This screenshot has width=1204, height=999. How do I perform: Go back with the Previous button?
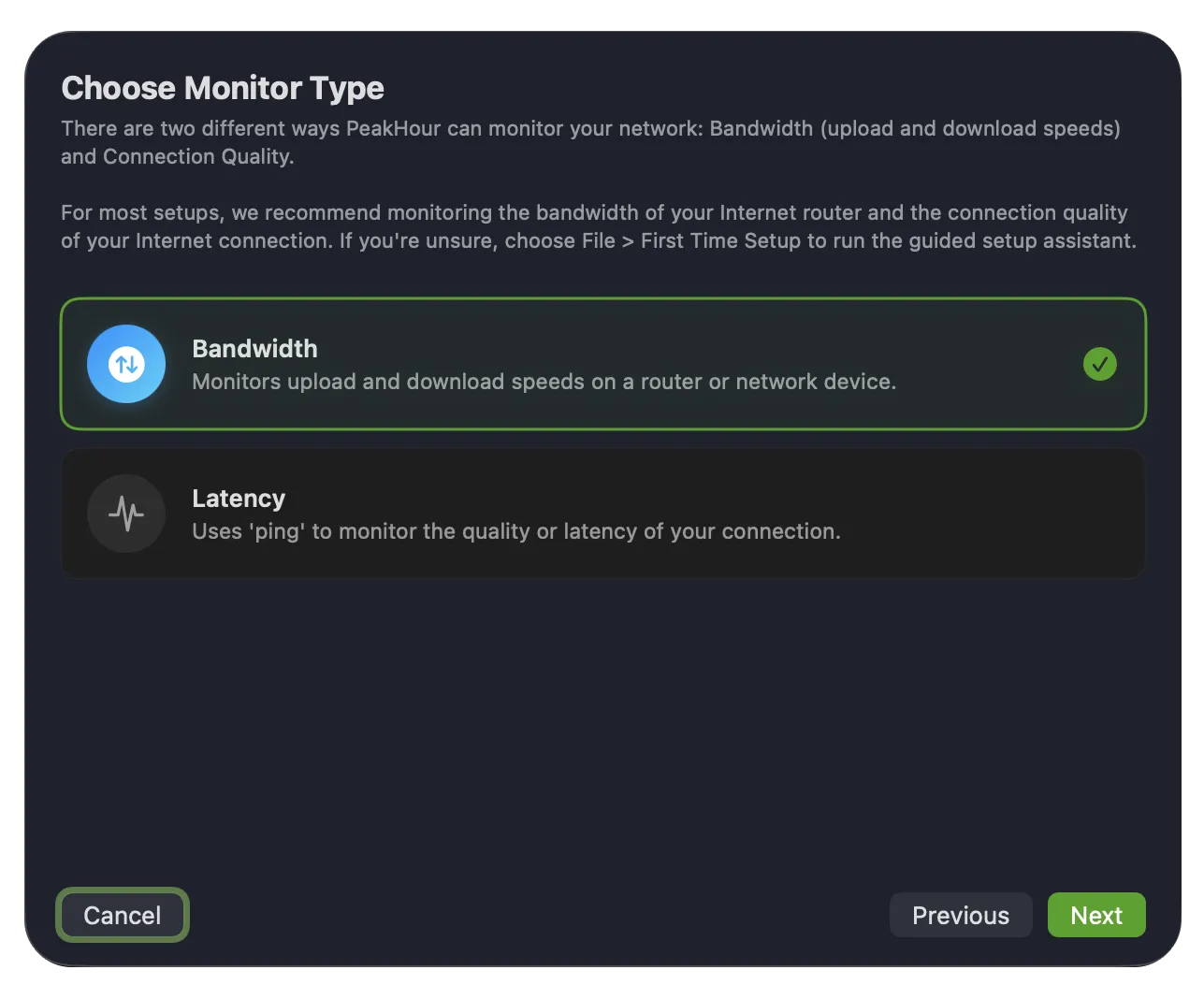961,915
